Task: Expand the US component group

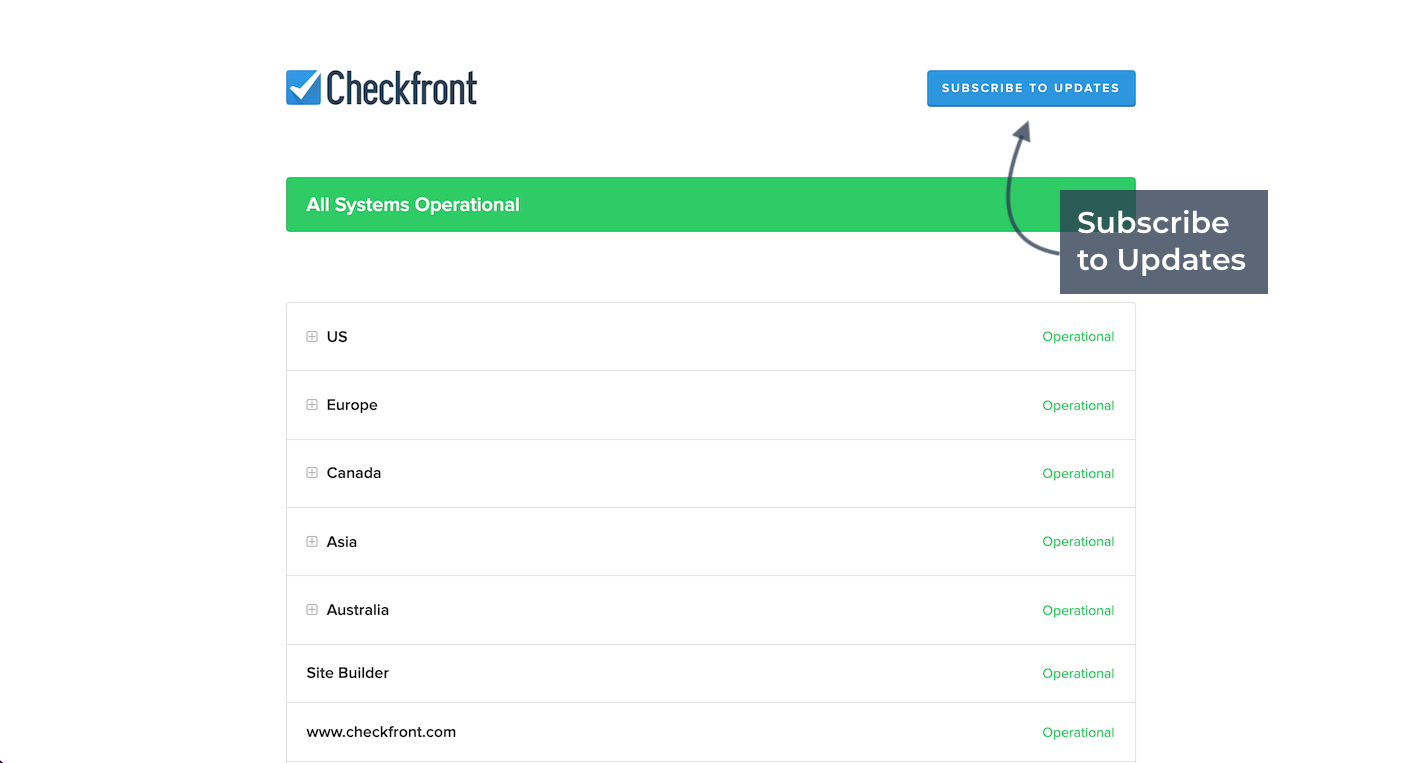Action: [312, 337]
